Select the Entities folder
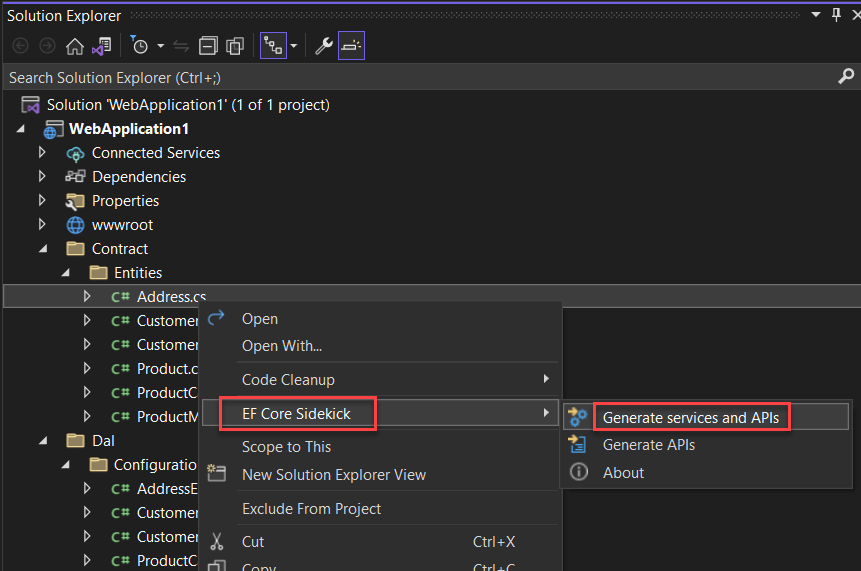The image size is (861, 571). click(138, 273)
